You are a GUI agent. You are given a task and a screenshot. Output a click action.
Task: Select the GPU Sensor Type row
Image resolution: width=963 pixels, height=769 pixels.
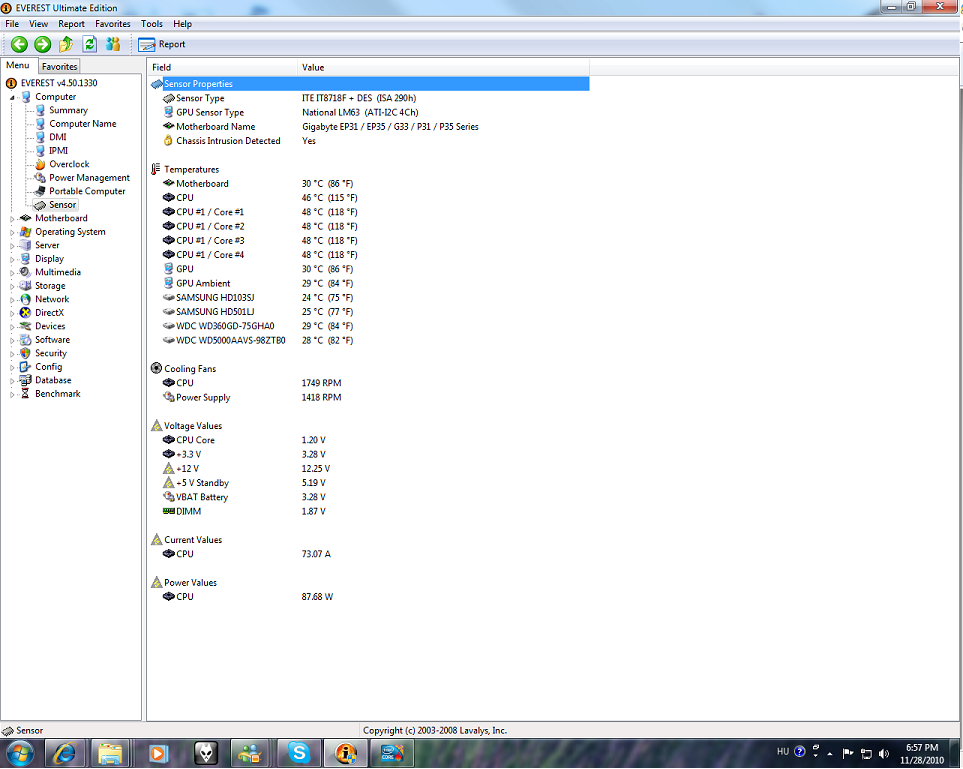point(368,112)
